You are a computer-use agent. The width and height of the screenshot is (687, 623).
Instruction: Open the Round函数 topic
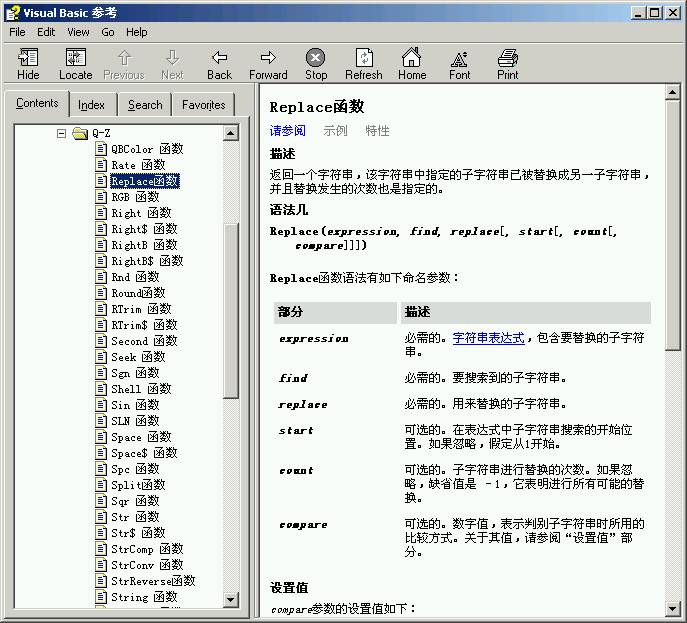click(138, 293)
